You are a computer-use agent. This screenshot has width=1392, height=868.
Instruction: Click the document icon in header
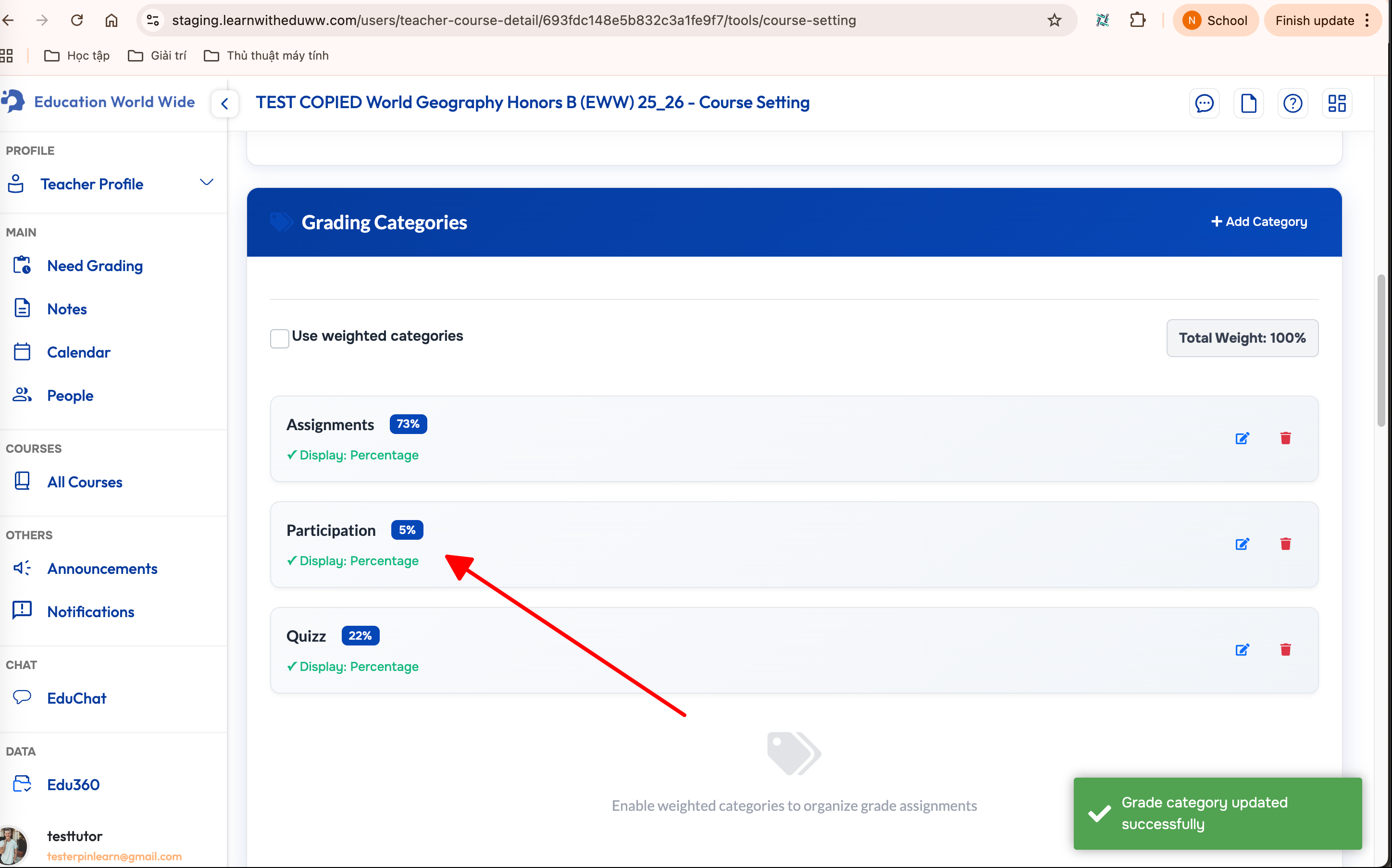tap(1248, 103)
